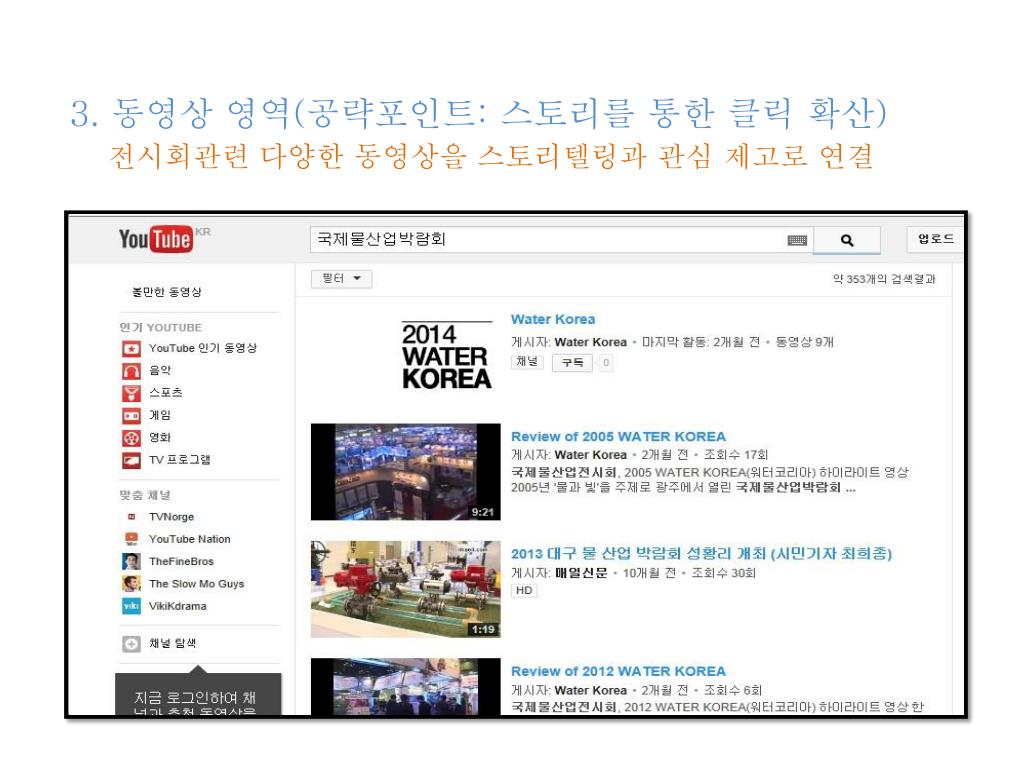Click the TV 프로그램 icon
1024x768 pixels.
pyautogui.click(x=131, y=460)
